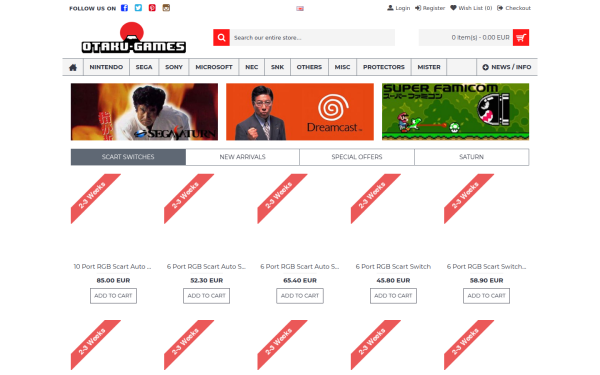Expand the News / Info menu
This screenshot has width=600, height=375.
coord(507,67)
